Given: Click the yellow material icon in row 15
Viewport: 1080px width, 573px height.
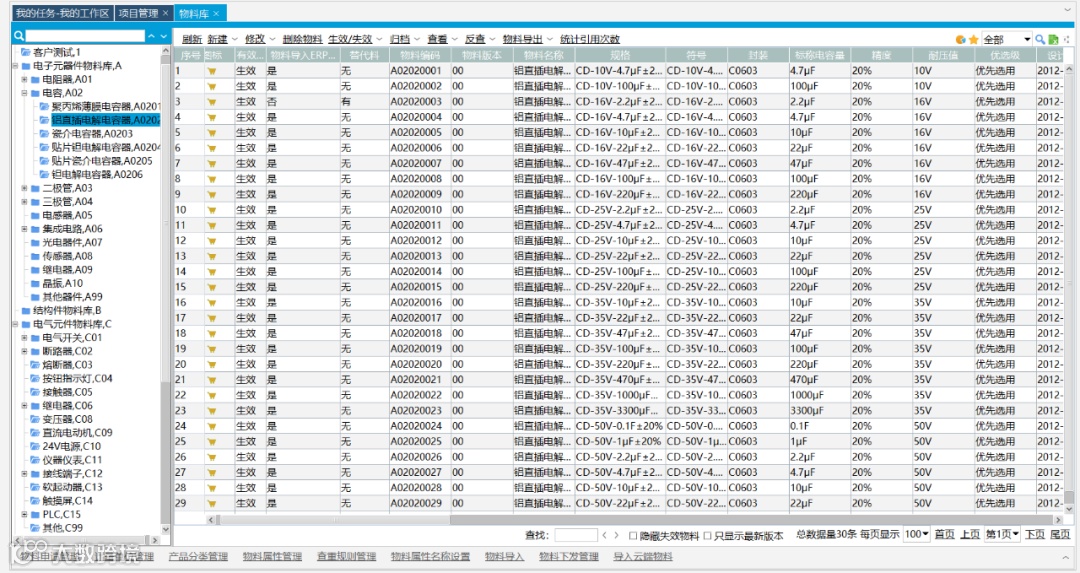Looking at the screenshot, I should pyautogui.click(x=211, y=287).
